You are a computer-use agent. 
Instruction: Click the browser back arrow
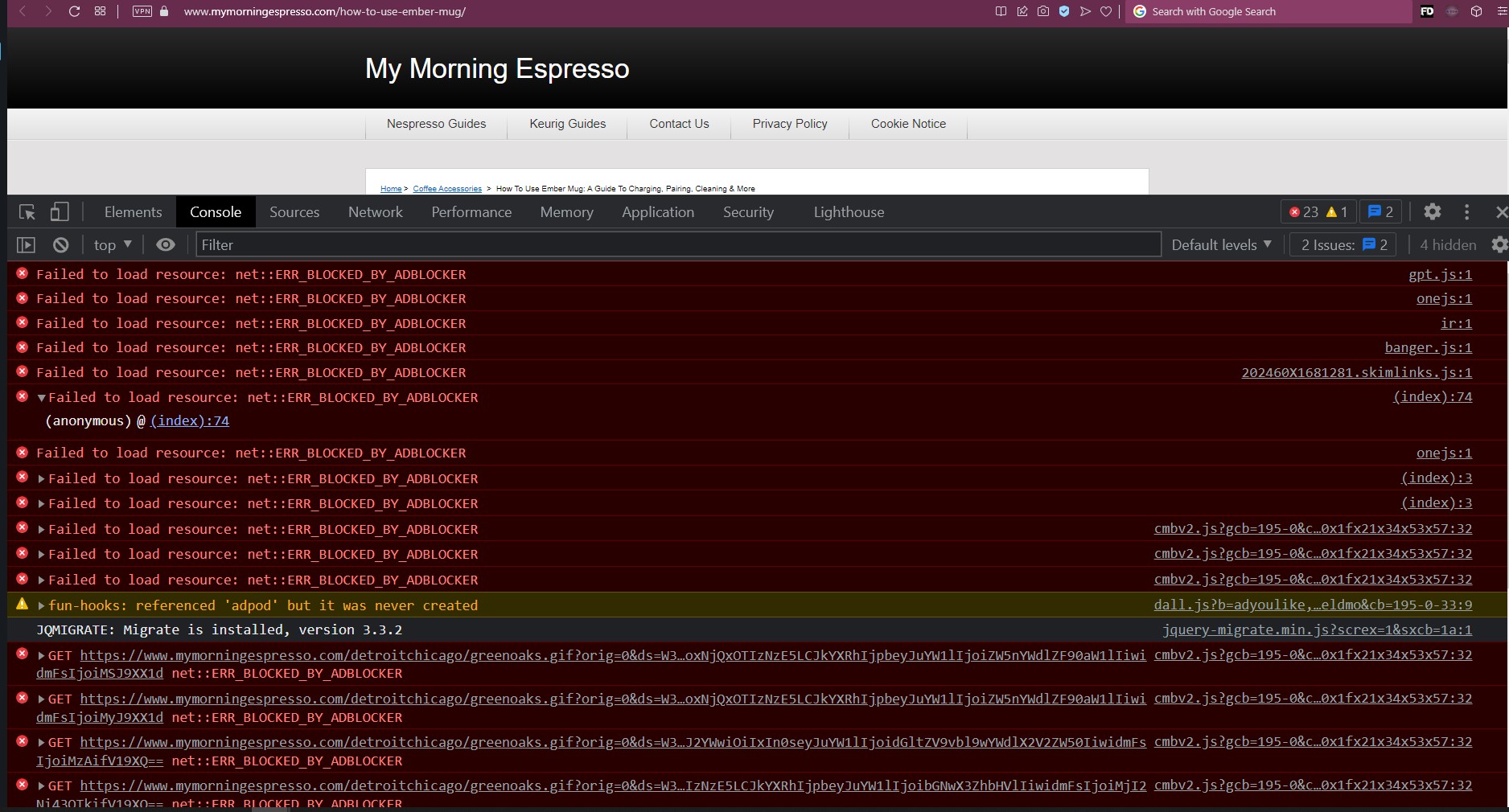[x=23, y=11]
